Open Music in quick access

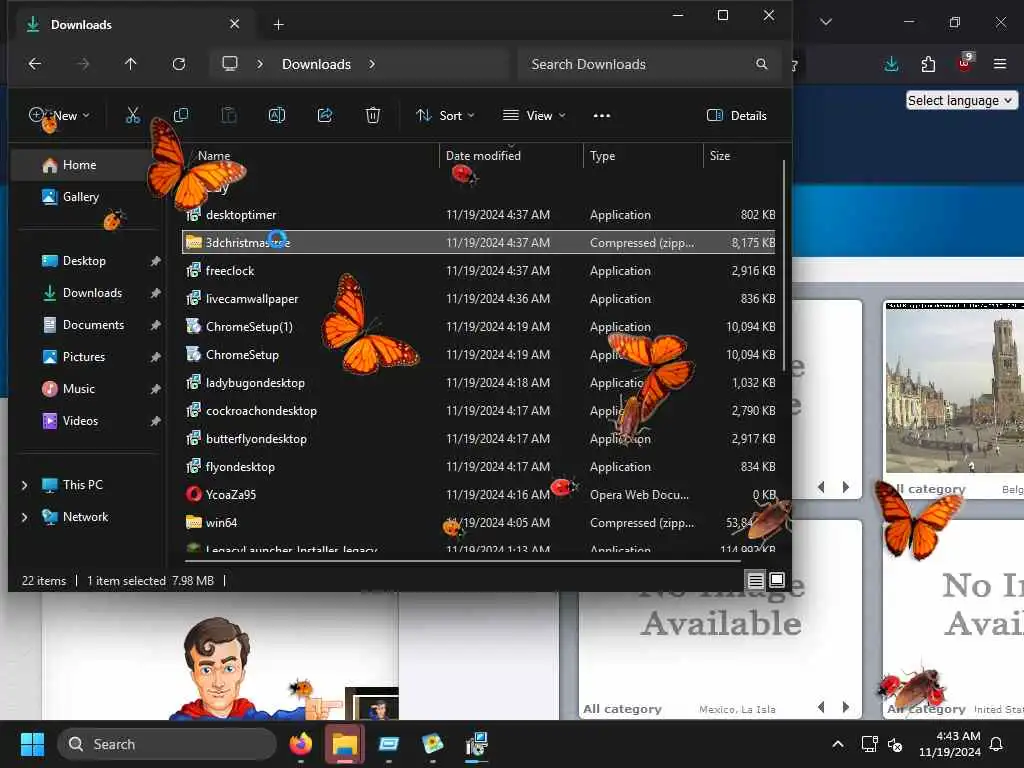click(79, 389)
